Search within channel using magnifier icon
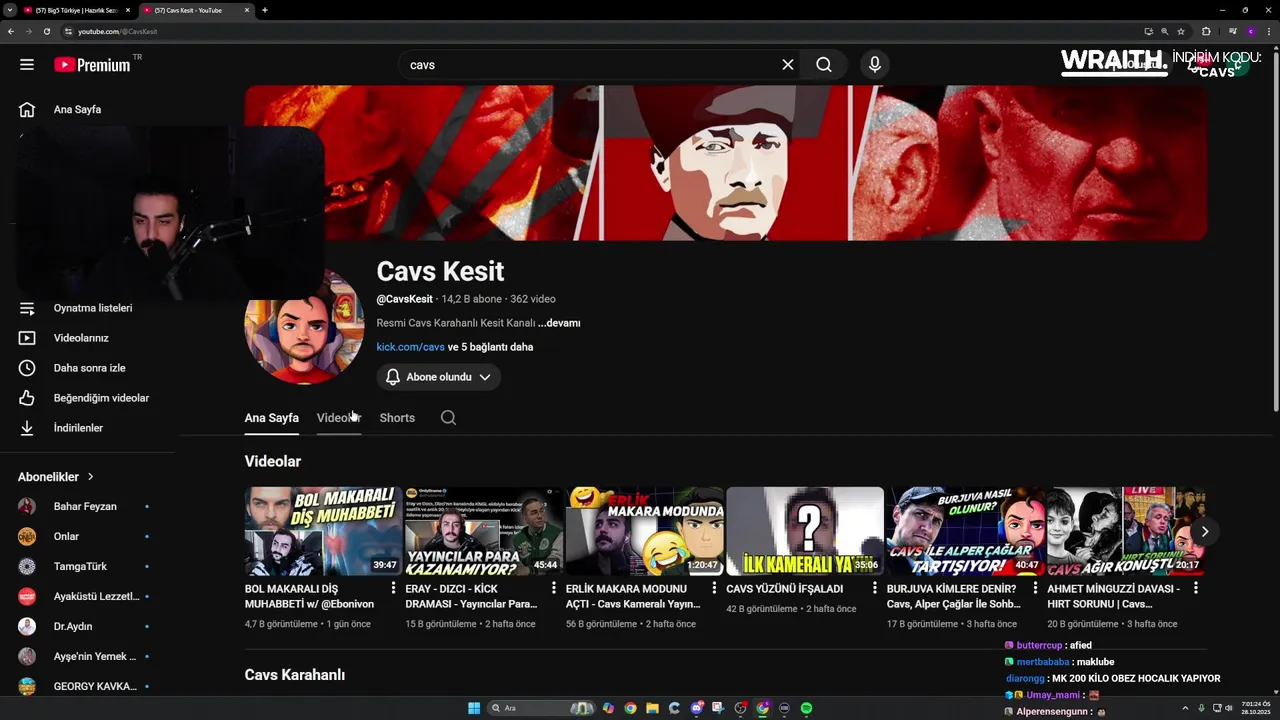Image resolution: width=1280 pixels, height=720 pixels. coord(448,418)
